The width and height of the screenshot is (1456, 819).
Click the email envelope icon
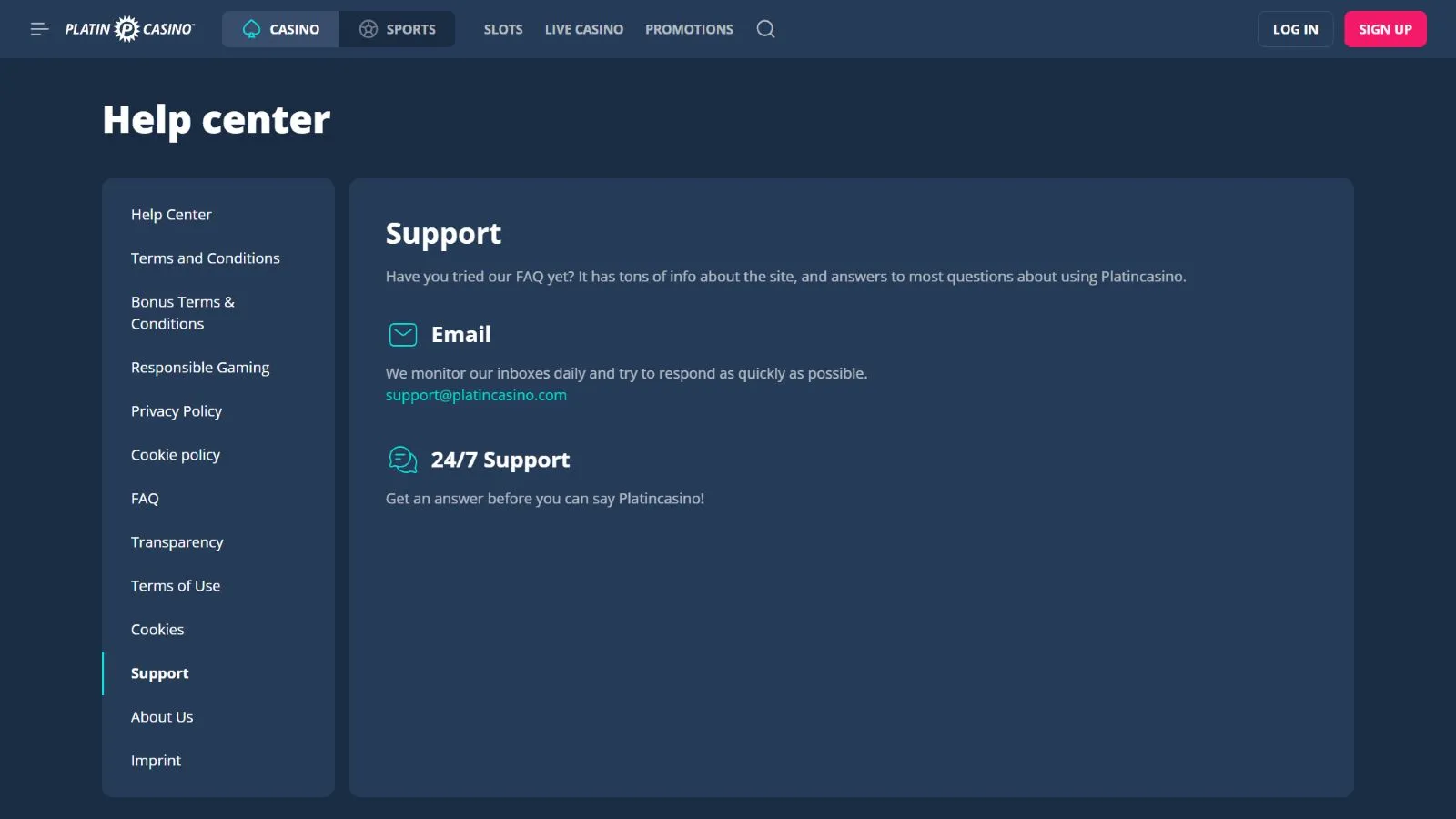(x=402, y=335)
